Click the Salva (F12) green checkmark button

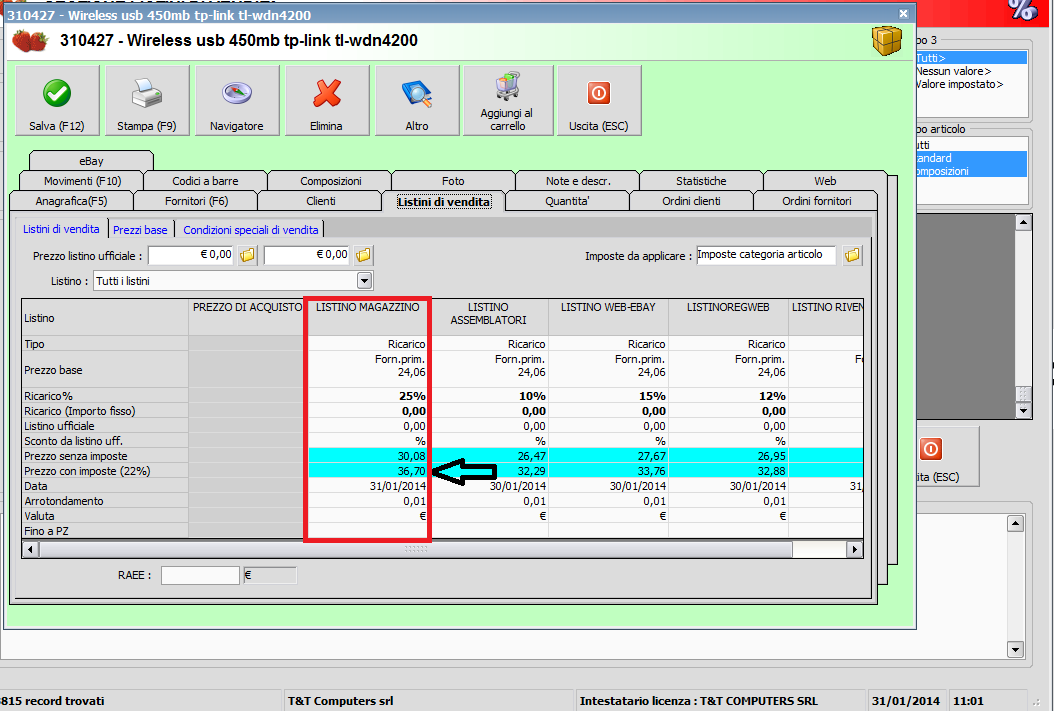pos(57,101)
